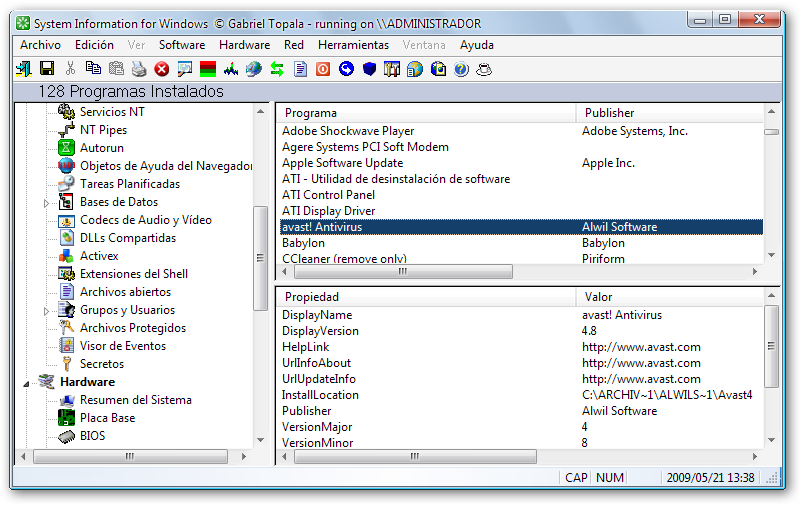Click the blue question mark help icon
This screenshot has width=801, height=505.
pos(461,69)
